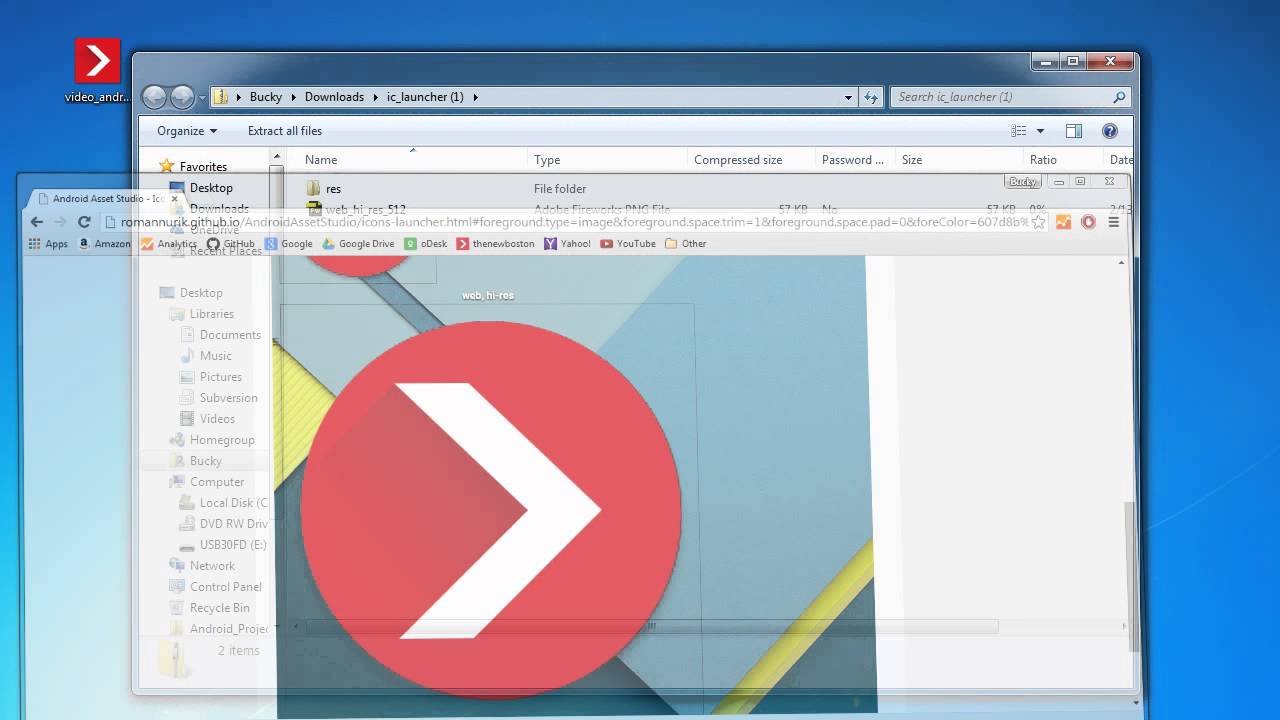Click the browser reload icon
The width and height of the screenshot is (1280, 720).
point(83,222)
